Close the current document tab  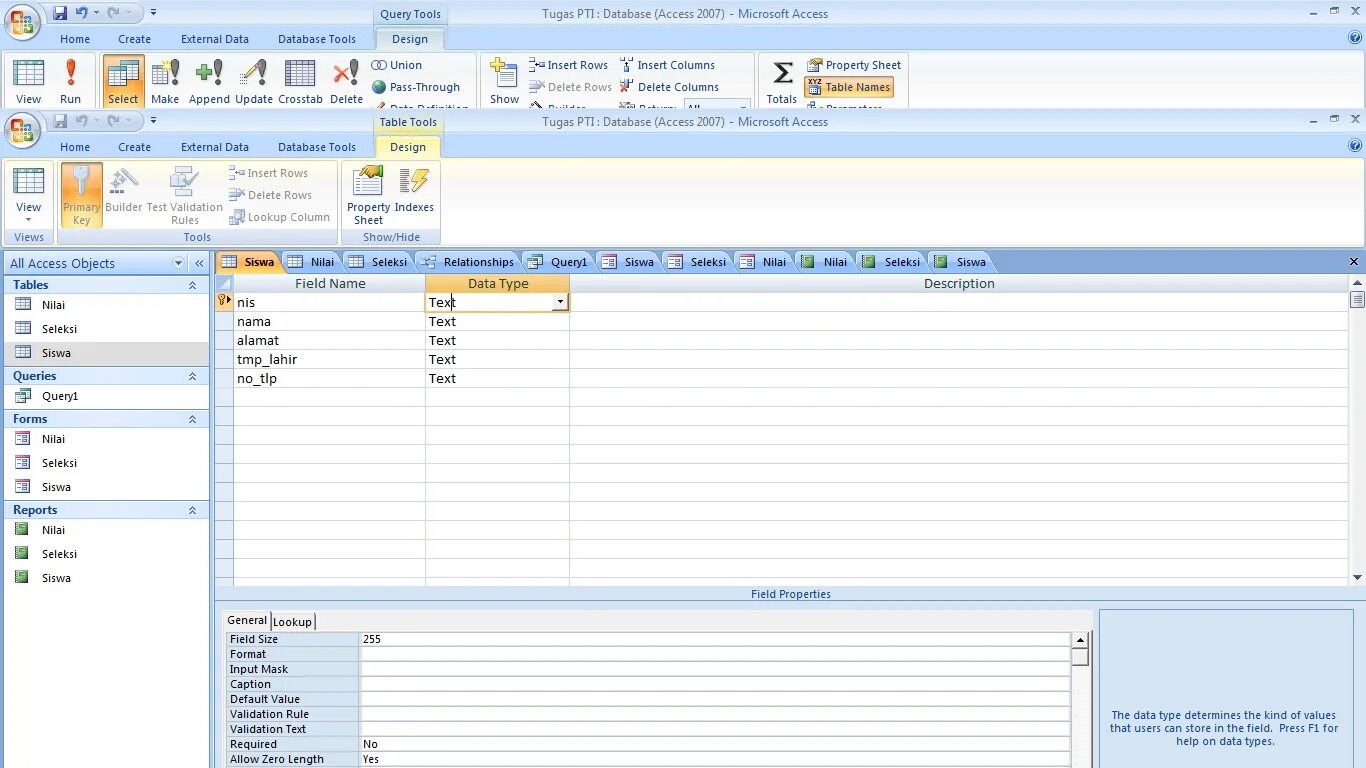click(1355, 262)
